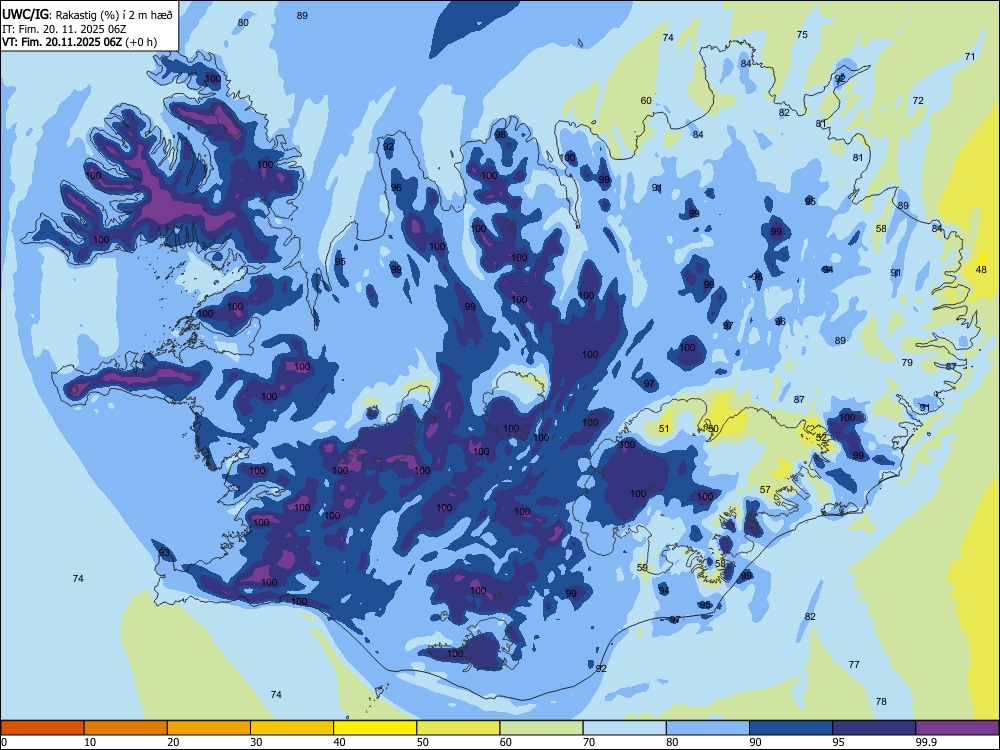Click the legend tick label "30"

tap(256, 742)
